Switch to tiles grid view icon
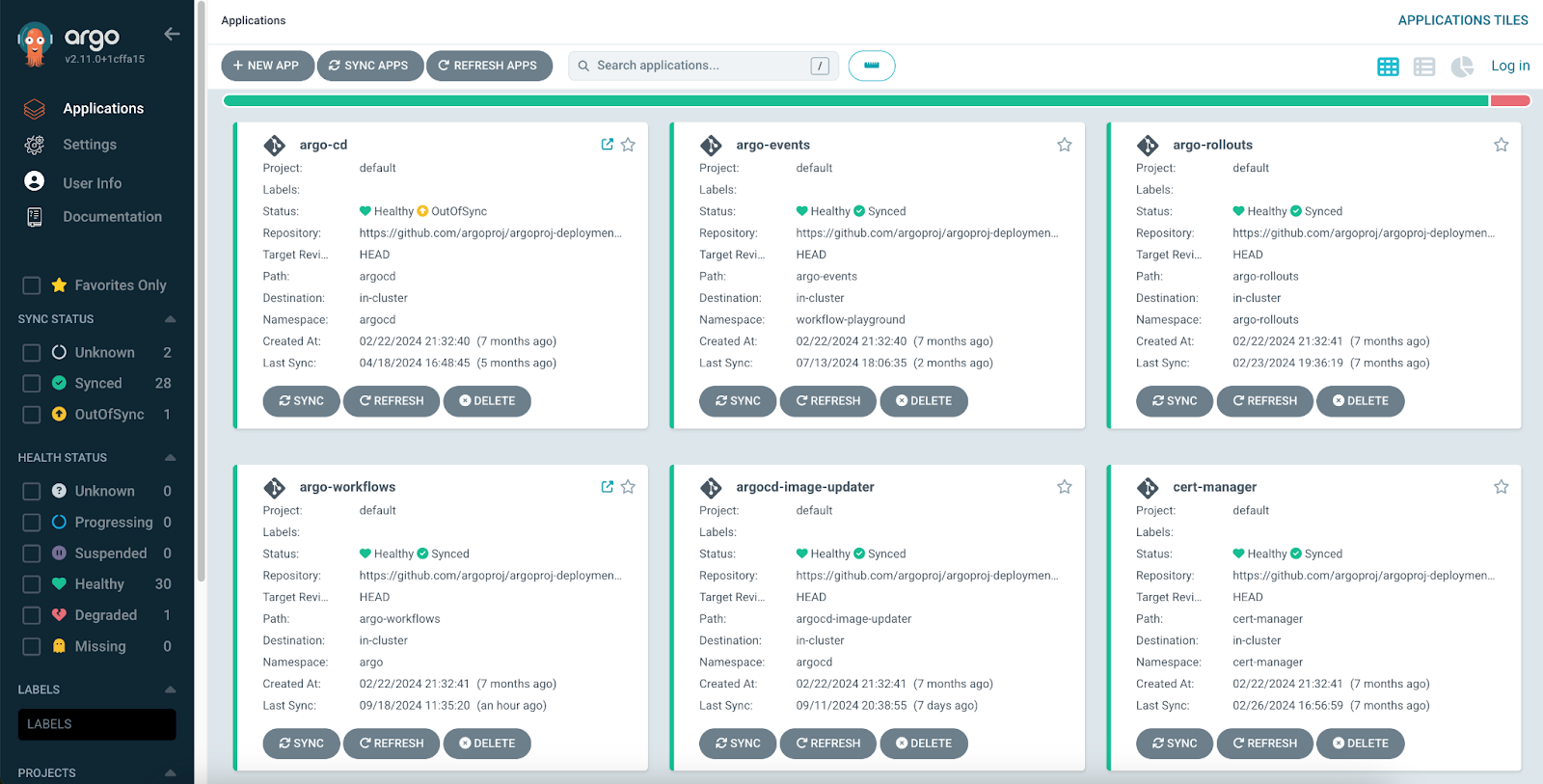Viewport: 1543px width, 784px height. [x=1388, y=67]
